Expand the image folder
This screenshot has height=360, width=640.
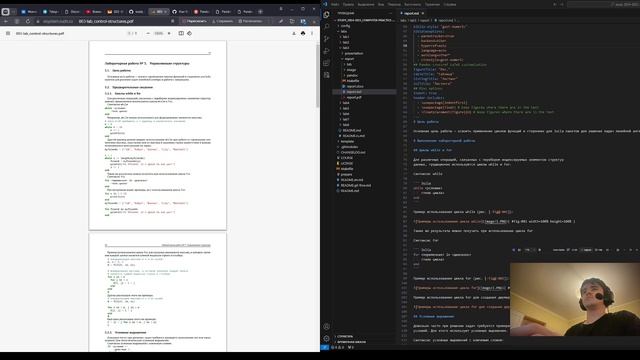(351, 70)
